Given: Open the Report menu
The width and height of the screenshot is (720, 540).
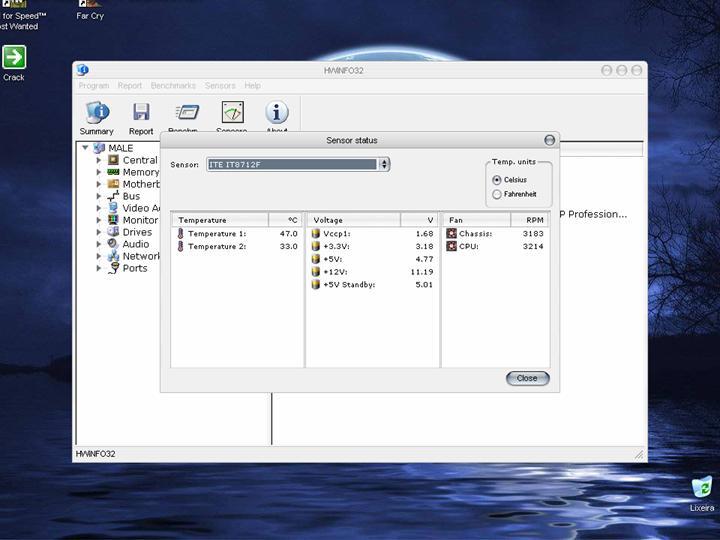Looking at the screenshot, I should click(x=129, y=86).
